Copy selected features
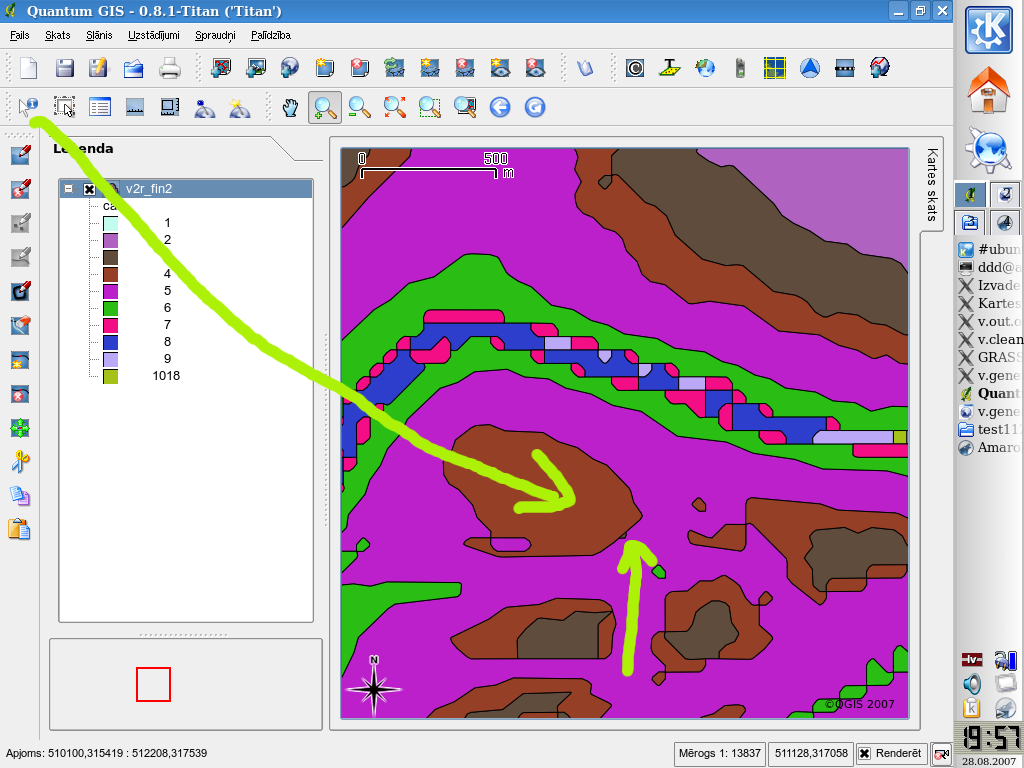Viewport: 1024px width, 768px height. tap(20, 496)
